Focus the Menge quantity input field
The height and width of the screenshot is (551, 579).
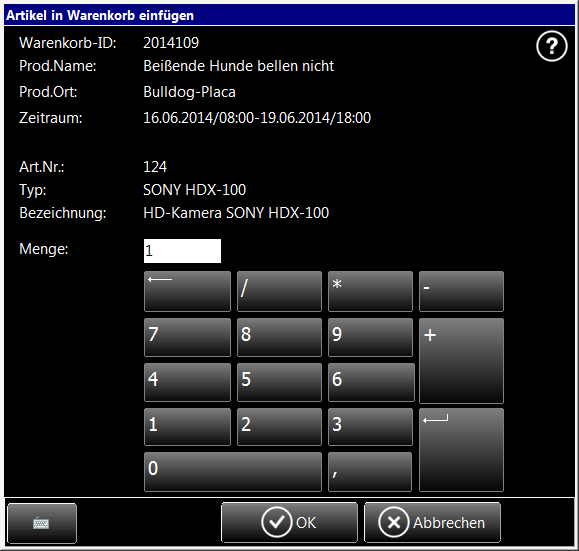(182, 251)
